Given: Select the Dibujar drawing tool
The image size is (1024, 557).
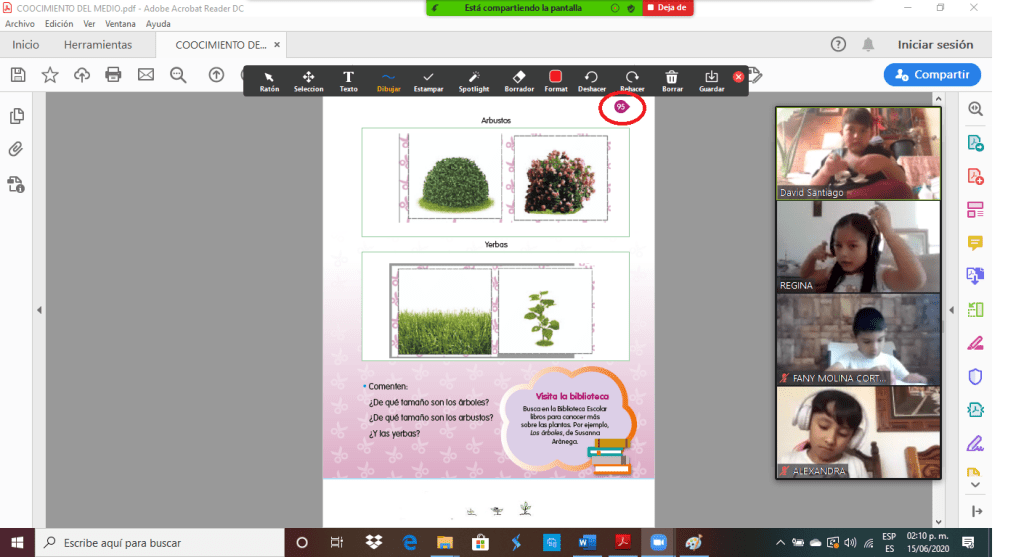Looking at the screenshot, I should pos(388,81).
